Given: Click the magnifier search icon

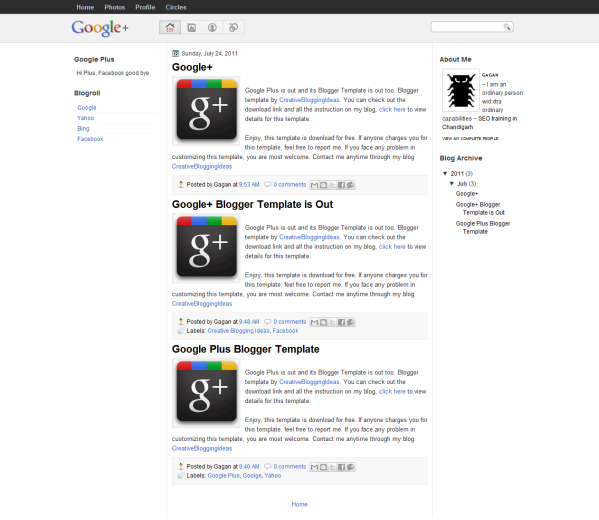Looking at the screenshot, I should 507,27.
